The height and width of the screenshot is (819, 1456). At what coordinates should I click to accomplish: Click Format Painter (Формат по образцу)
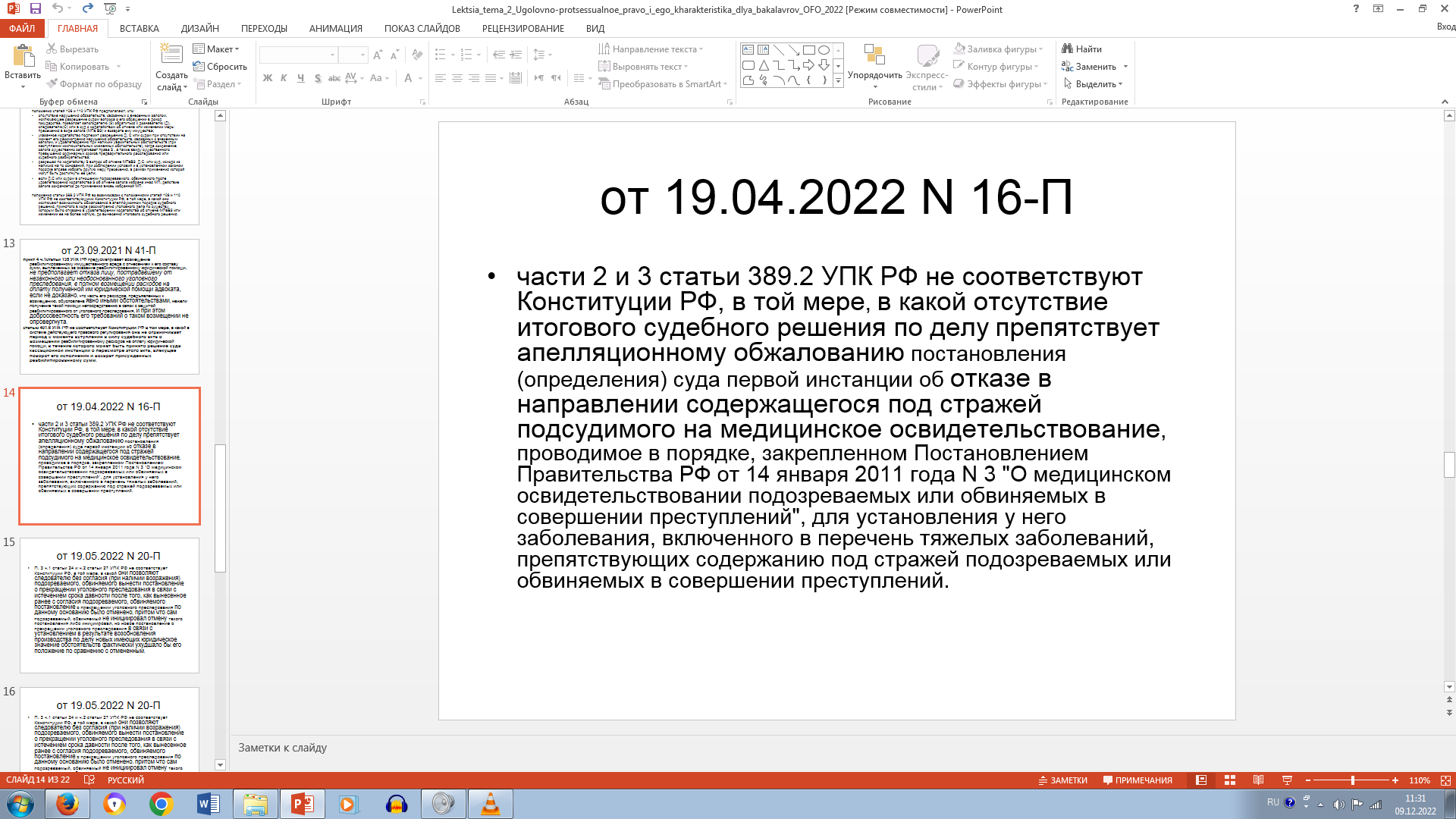pos(94,84)
